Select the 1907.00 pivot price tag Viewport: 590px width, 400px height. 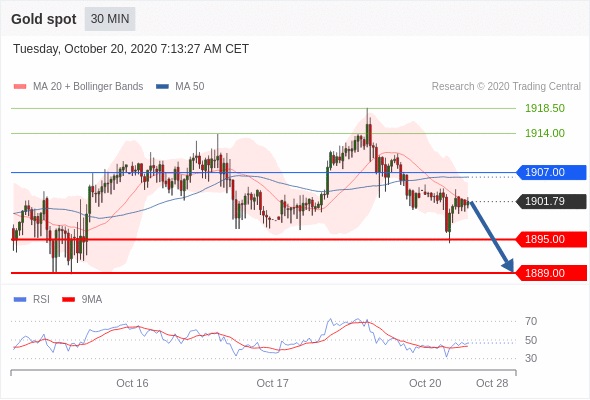pos(551,172)
